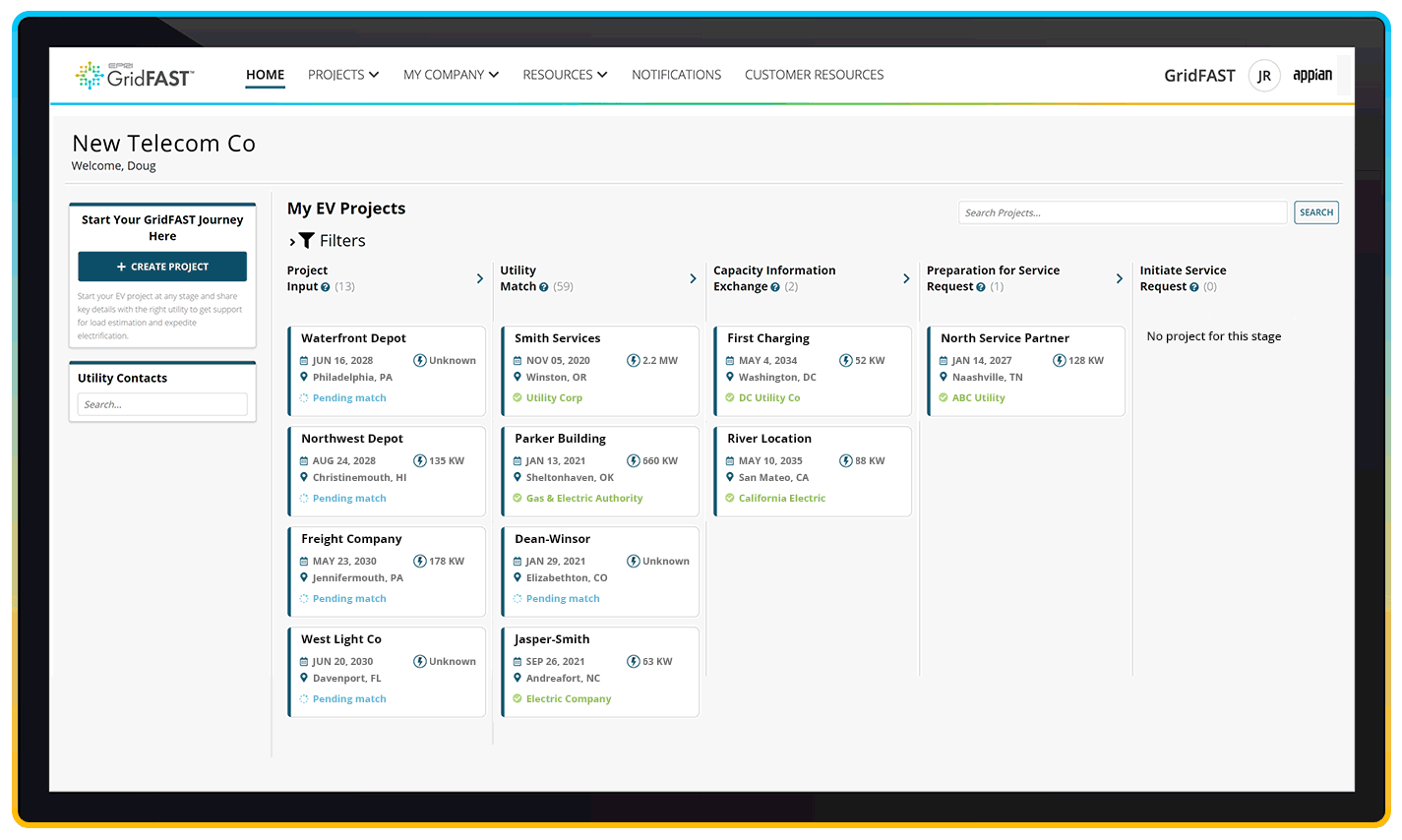Open the My Company dropdown menu
Screen dimensions: 1402x840
pyautogui.click(x=451, y=75)
